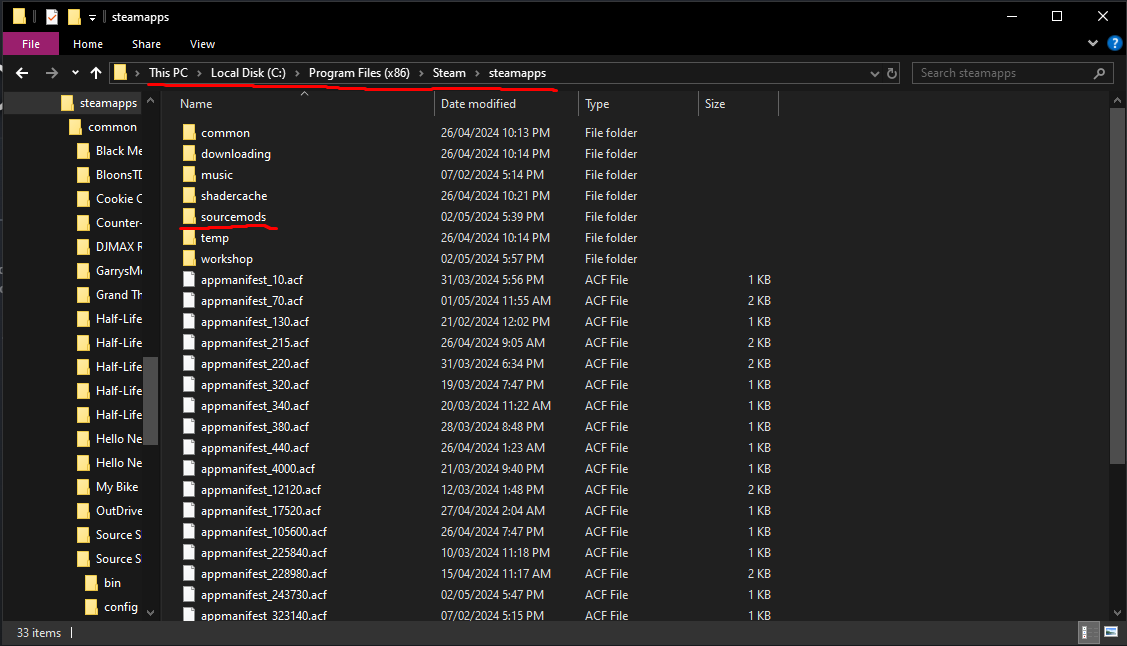Click This PC in the address bar

coord(168,73)
